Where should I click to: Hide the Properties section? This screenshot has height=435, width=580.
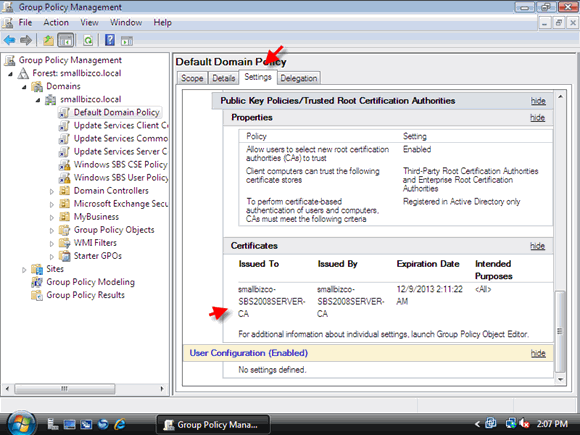point(537,118)
